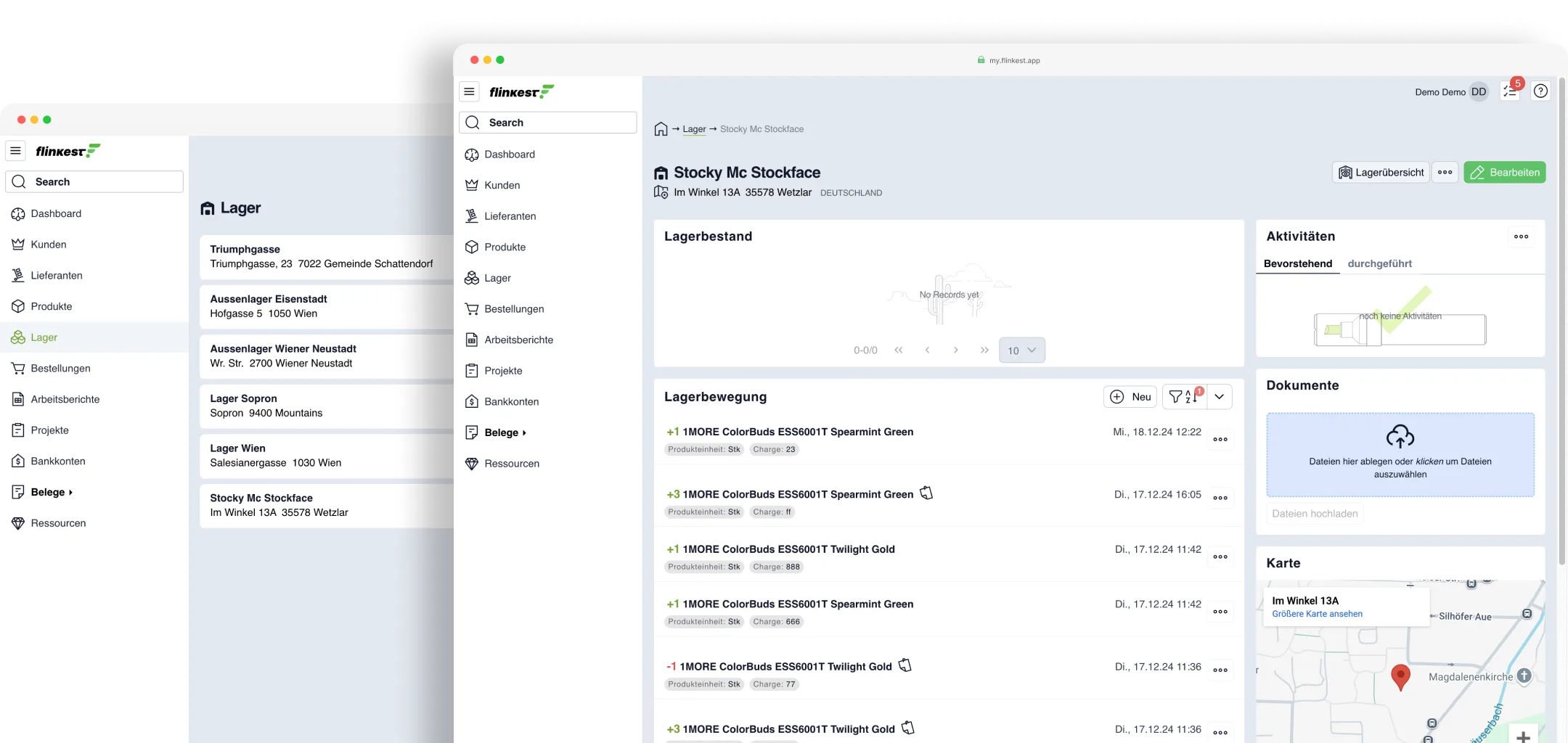Image resolution: width=1568 pixels, height=743 pixels.
Task: Open the task list icon with badge 5
Action: click(1510, 91)
